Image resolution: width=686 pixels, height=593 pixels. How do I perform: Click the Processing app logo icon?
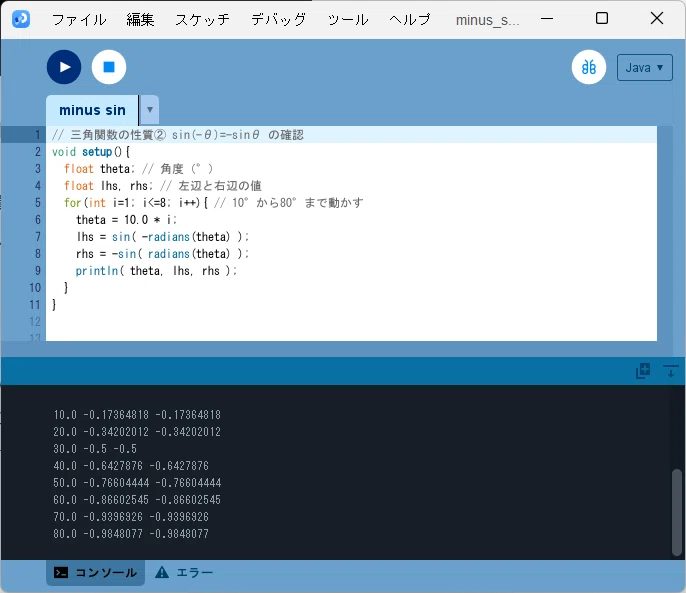21,19
